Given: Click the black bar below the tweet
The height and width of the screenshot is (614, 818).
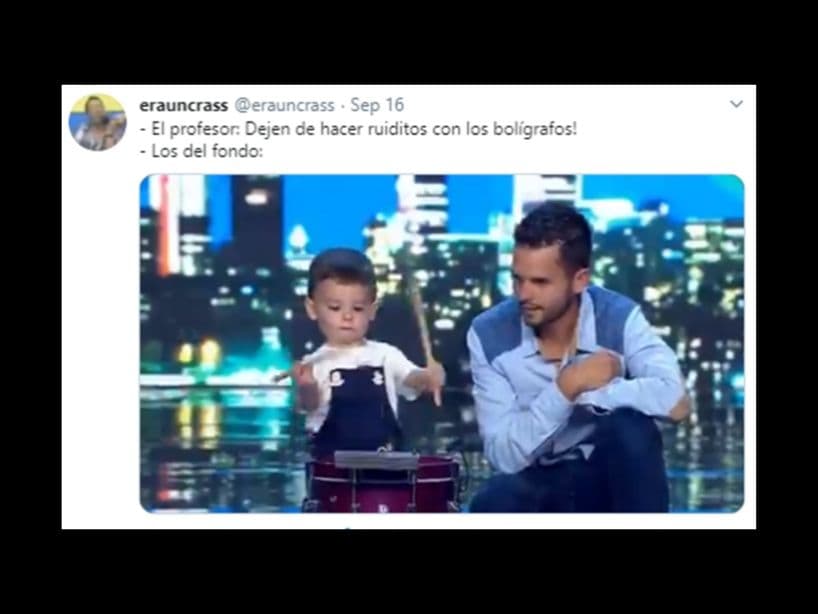Looking at the screenshot, I should [409, 572].
